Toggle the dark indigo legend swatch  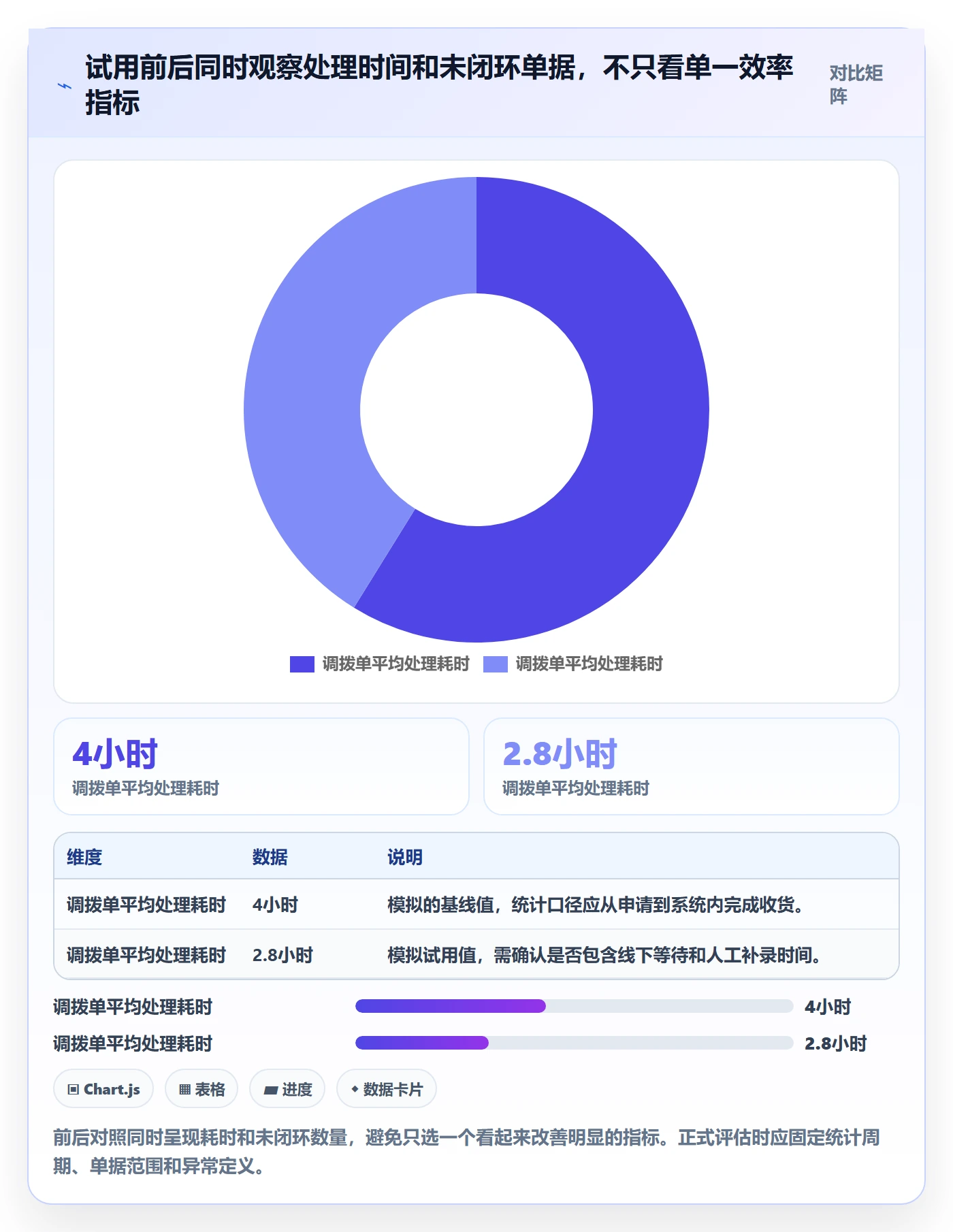[302, 664]
